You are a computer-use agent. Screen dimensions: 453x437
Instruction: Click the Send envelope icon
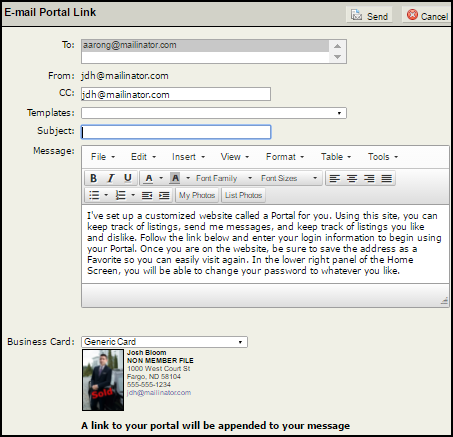pos(356,15)
